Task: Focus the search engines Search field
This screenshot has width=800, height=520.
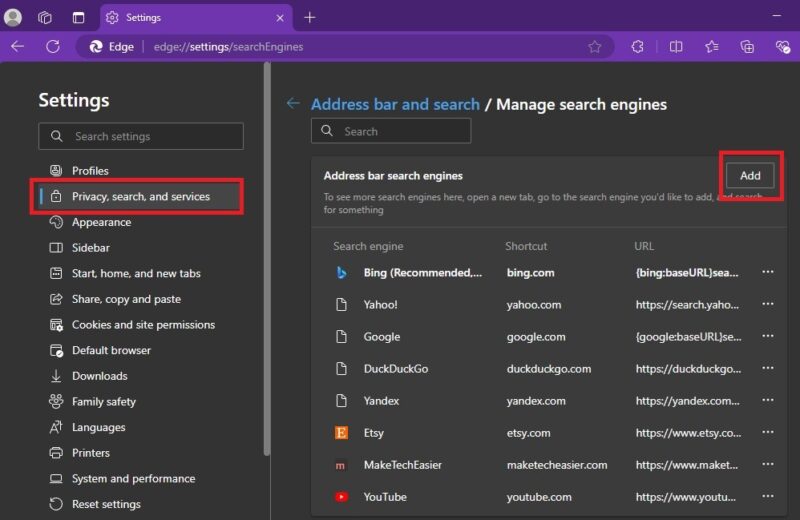Action: tap(391, 131)
